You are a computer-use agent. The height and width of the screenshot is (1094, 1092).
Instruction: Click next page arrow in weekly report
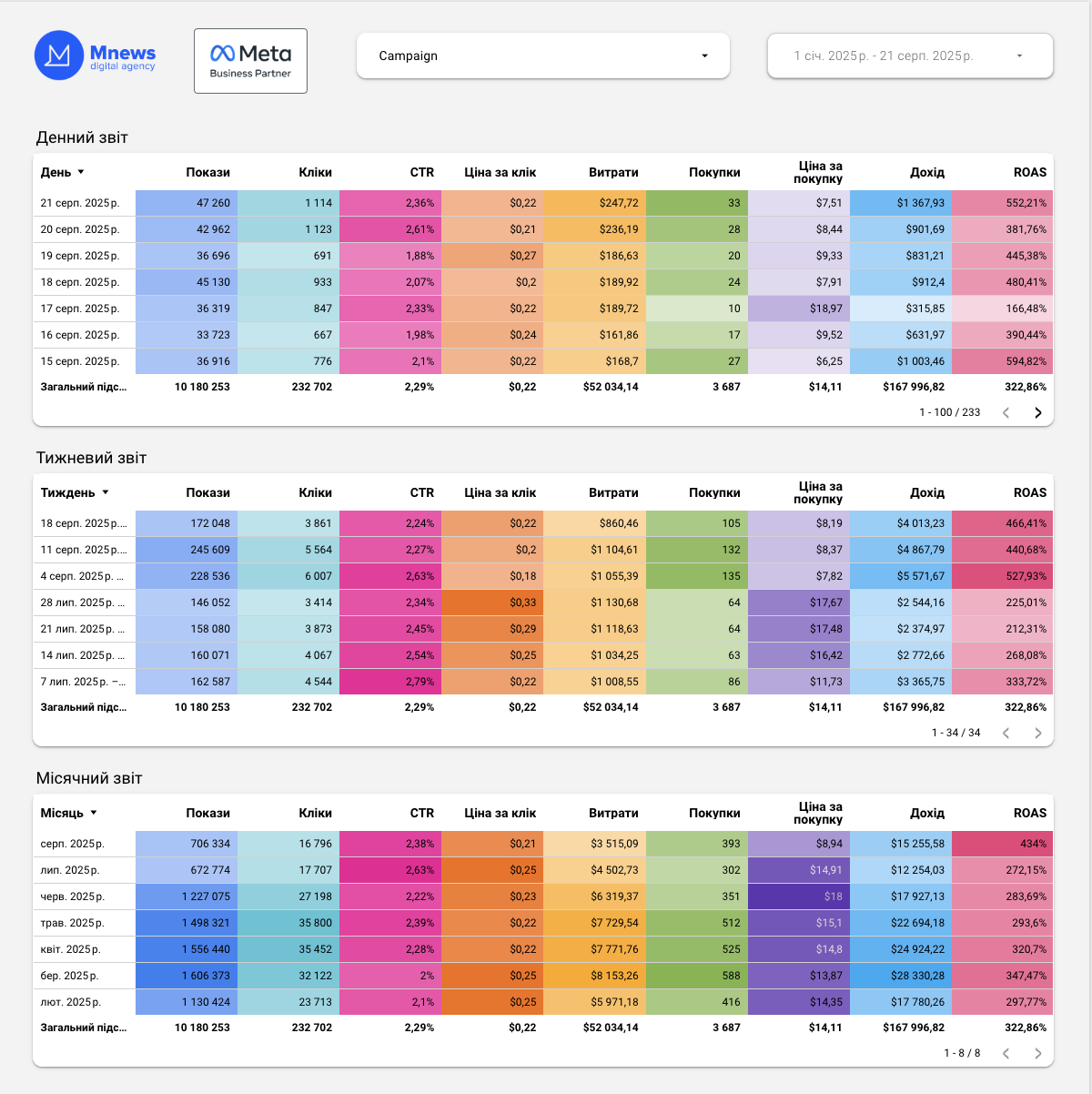(1038, 733)
